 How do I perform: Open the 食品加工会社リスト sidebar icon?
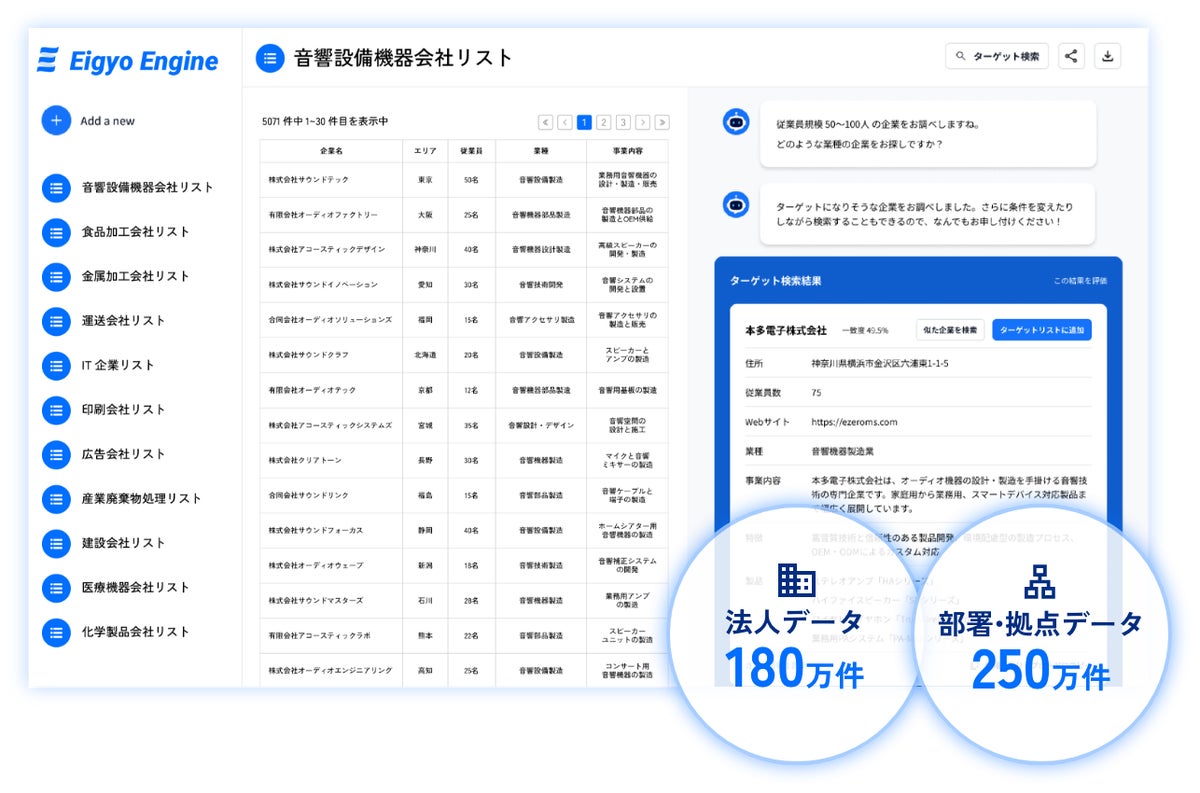(x=56, y=232)
